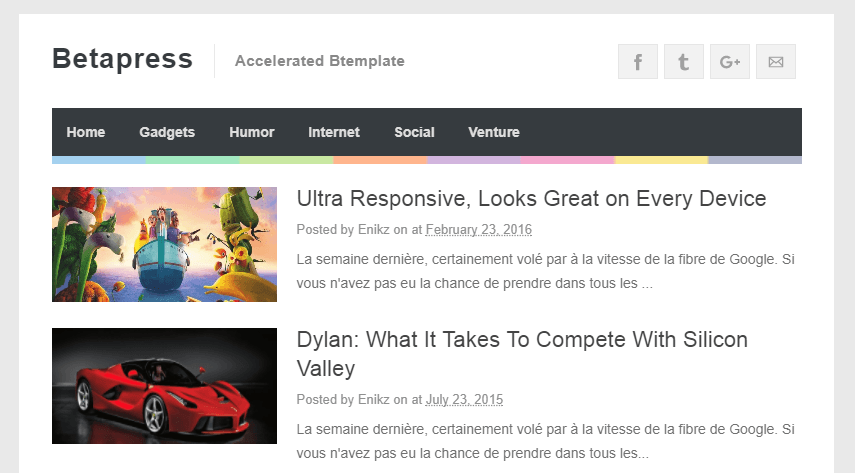Click the July 23, 2015 date link
This screenshot has height=473, width=855.
click(464, 400)
